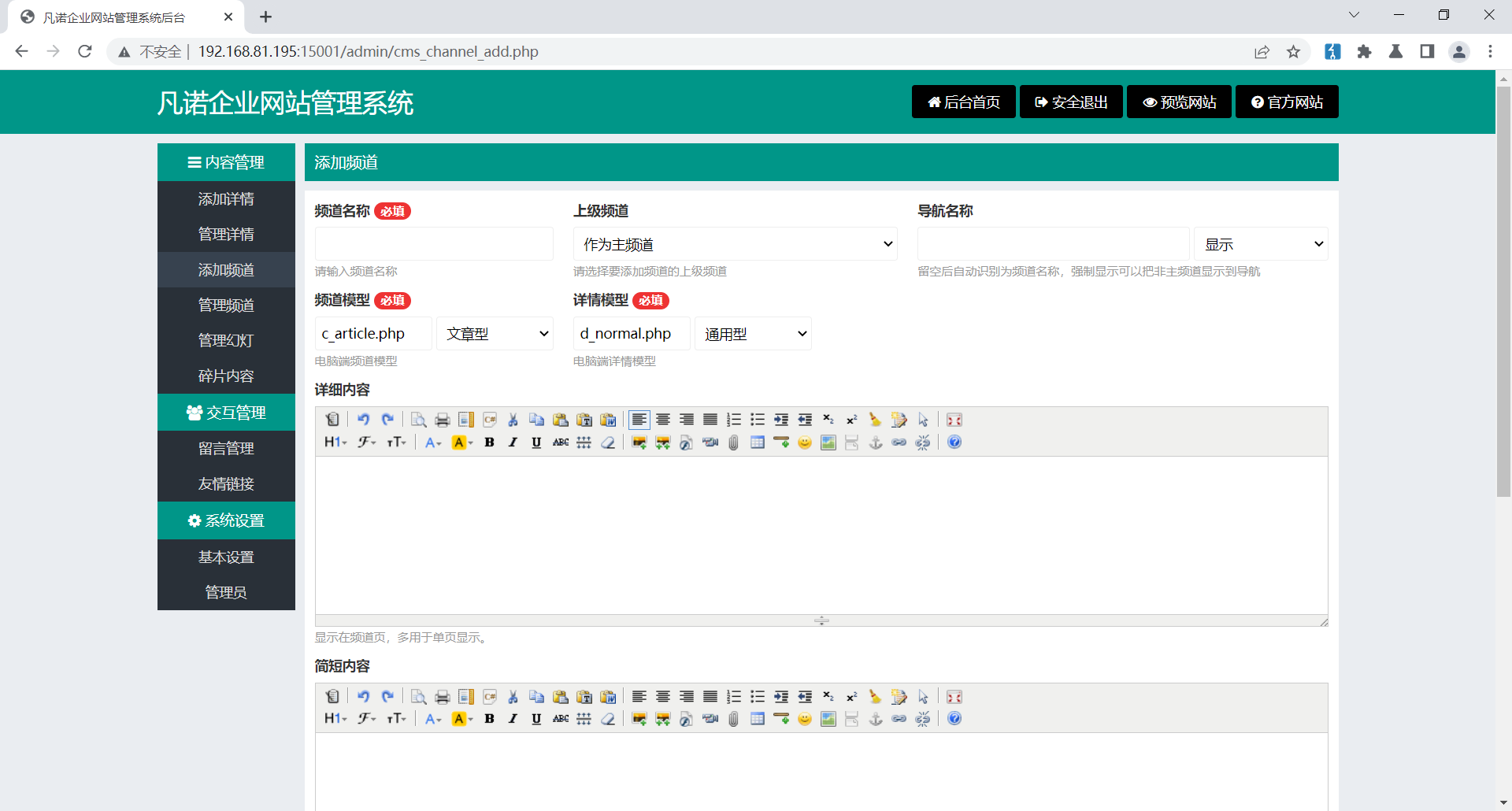Open preview in the 详细内容 editor toolbar
Screen dimensions: 1512x811
click(419, 420)
